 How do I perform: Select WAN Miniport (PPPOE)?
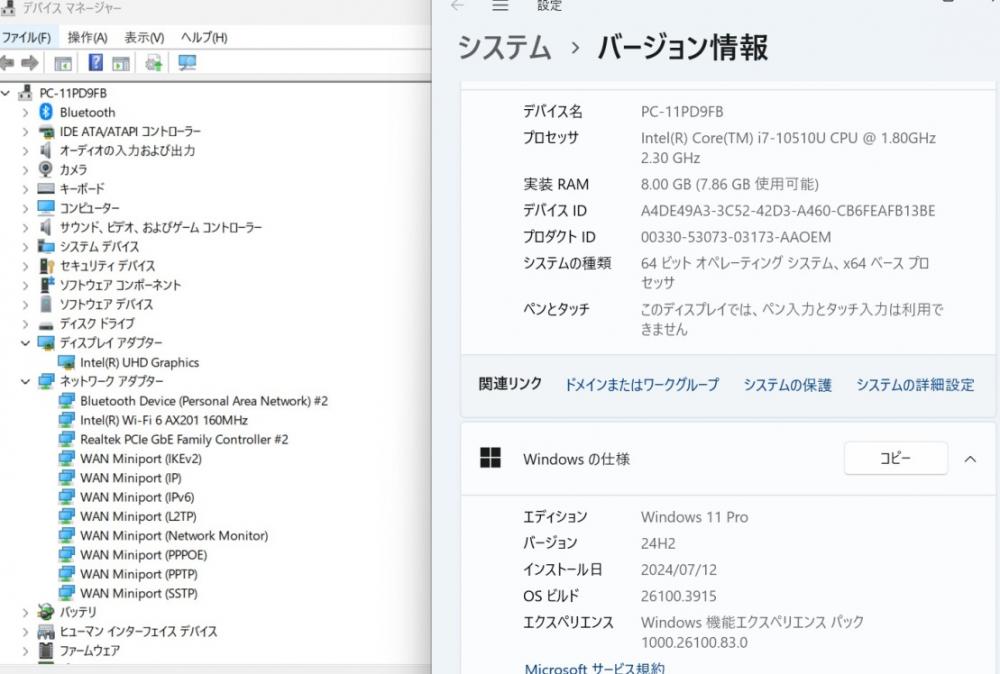click(143, 554)
